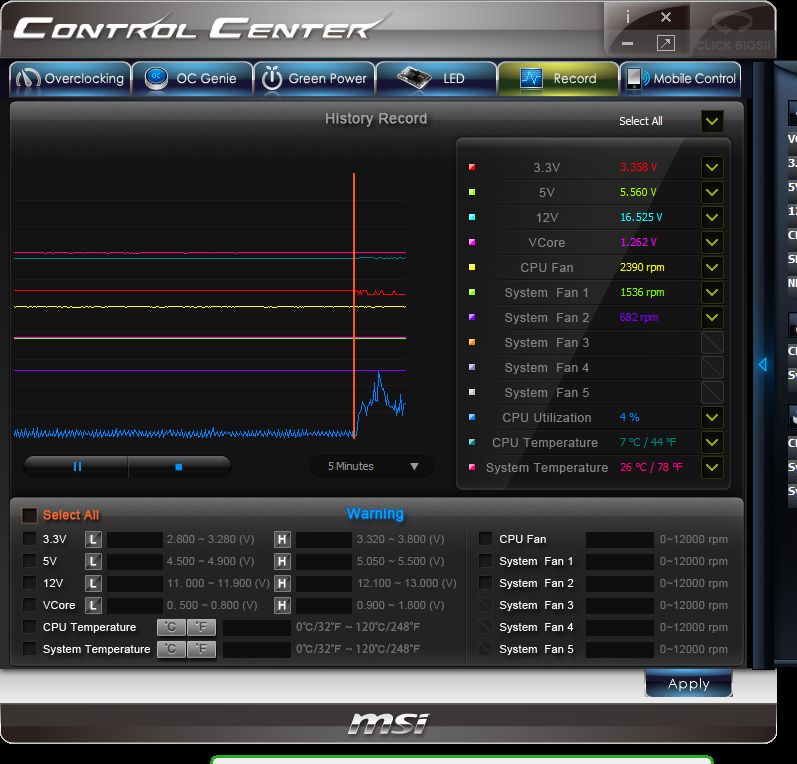Screen dimensions: 797x764
Task: Click the blue arrow to collapse side panel
Action: click(762, 365)
